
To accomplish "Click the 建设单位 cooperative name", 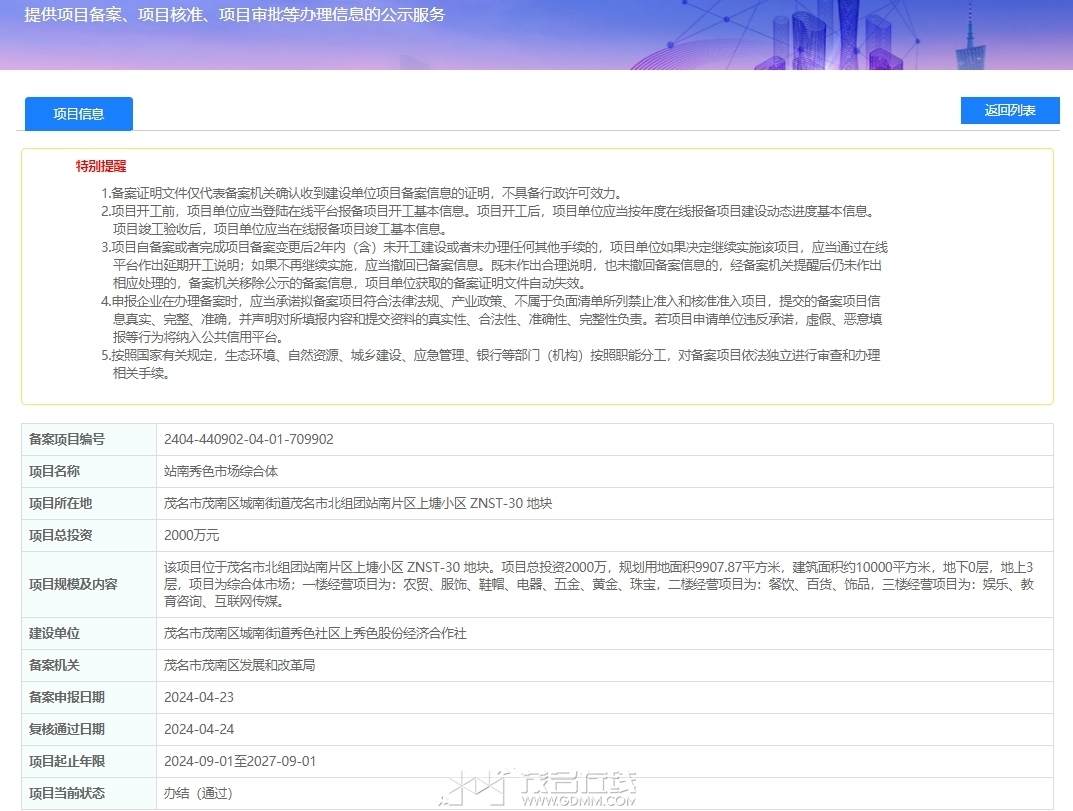I will tap(315, 633).
